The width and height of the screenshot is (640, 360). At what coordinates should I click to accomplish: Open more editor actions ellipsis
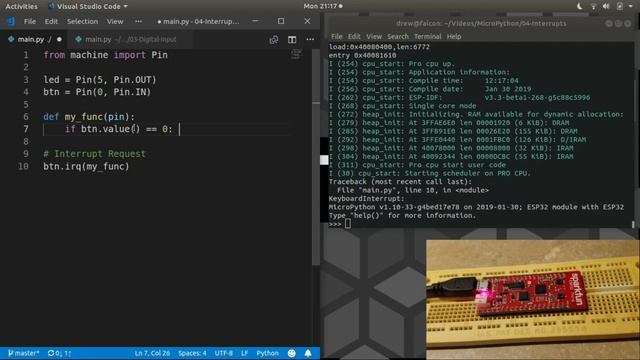pos(310,40)
